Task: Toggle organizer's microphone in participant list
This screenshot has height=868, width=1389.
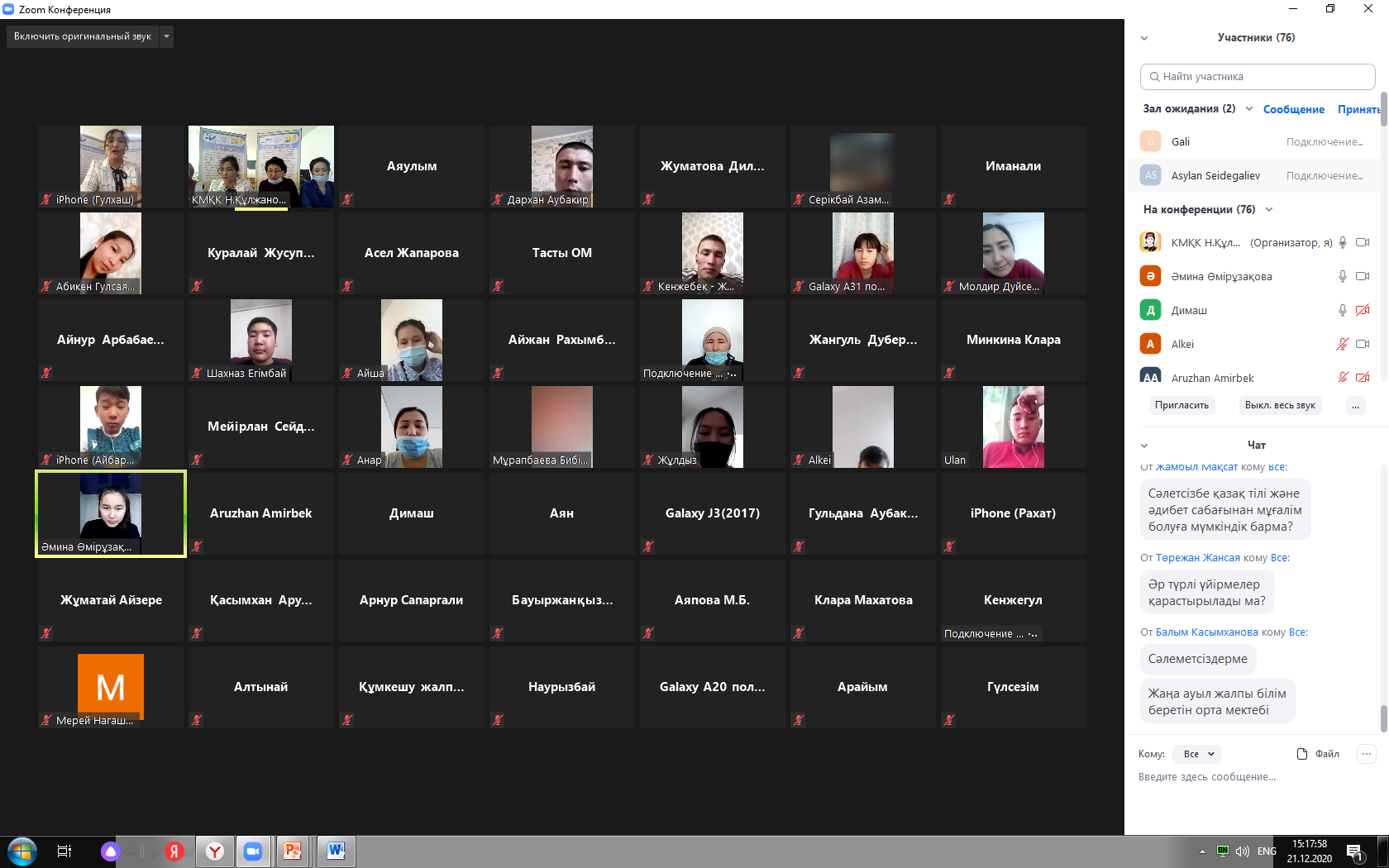Action: [x=1343, y=242]
